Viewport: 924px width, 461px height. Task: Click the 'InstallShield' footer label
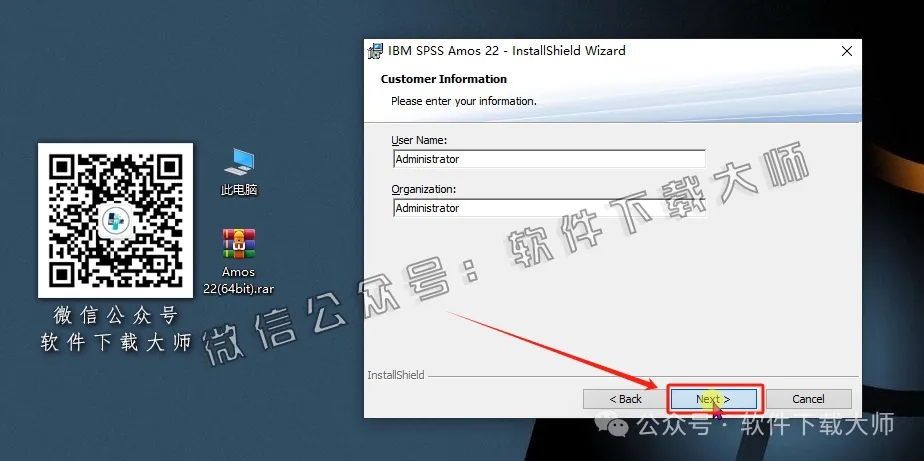tap(395, 375)
